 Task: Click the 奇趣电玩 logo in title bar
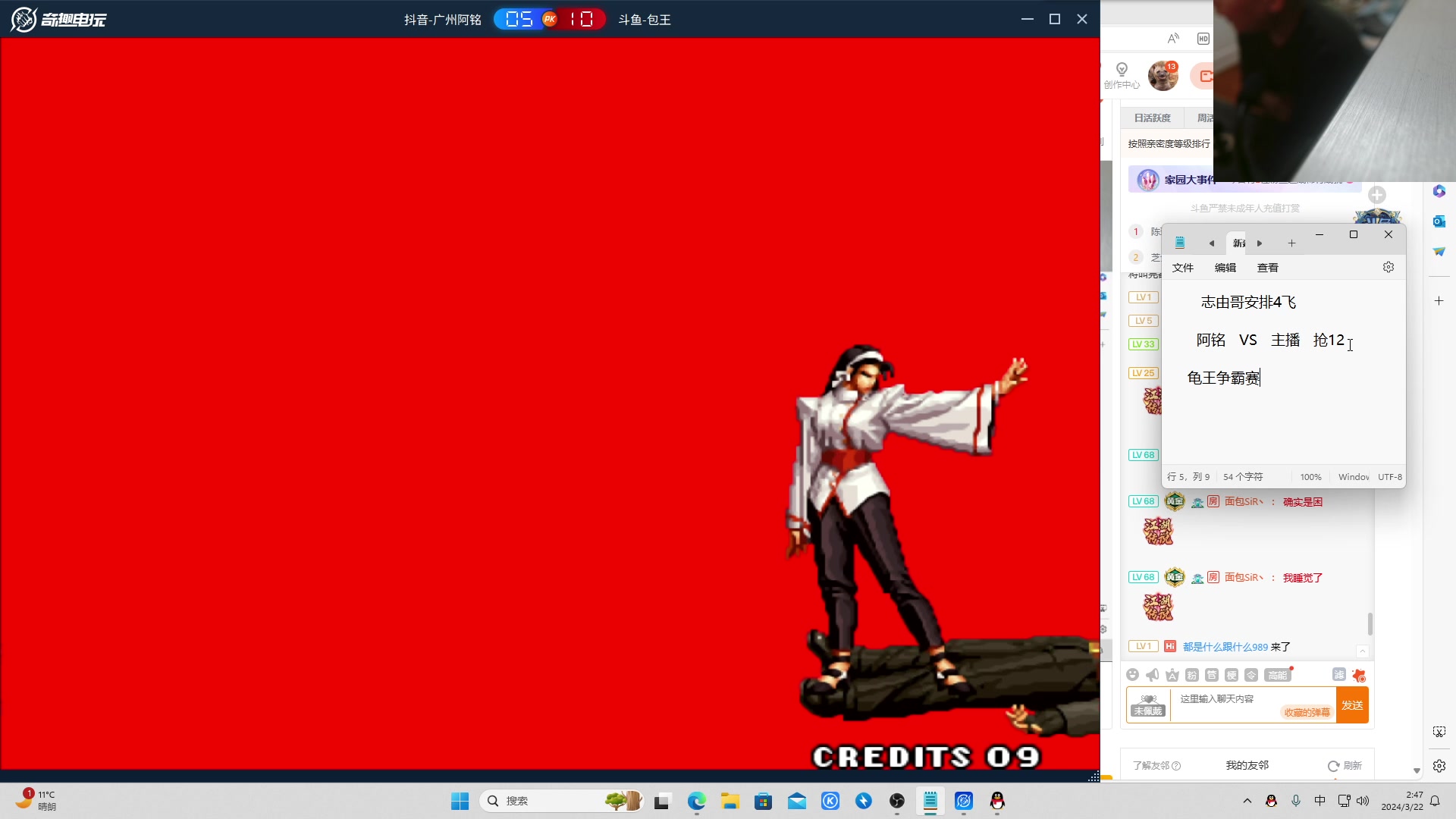[x=58, y=19]
